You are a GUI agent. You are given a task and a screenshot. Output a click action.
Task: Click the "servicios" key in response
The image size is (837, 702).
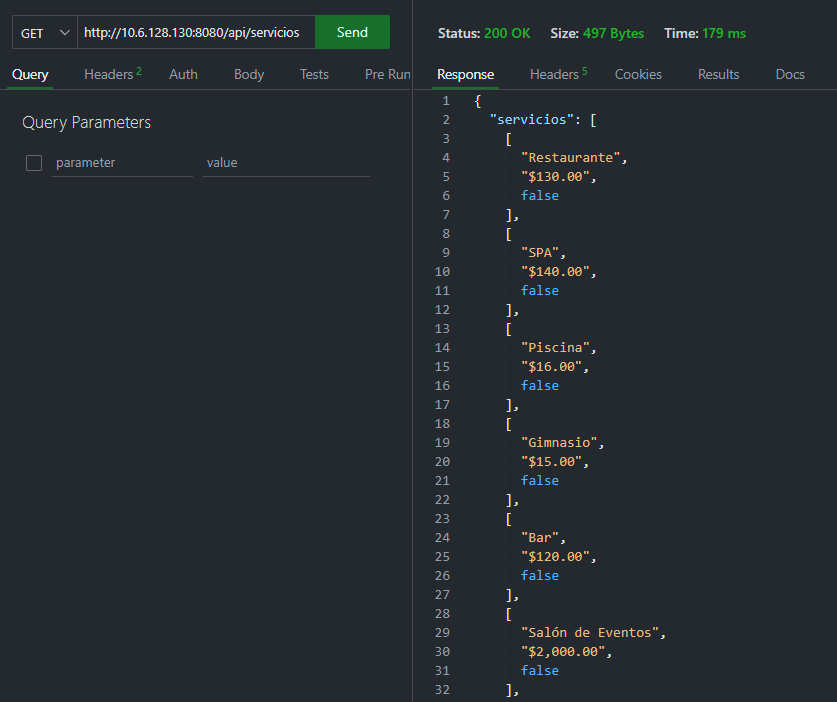(x=532, y=120)
